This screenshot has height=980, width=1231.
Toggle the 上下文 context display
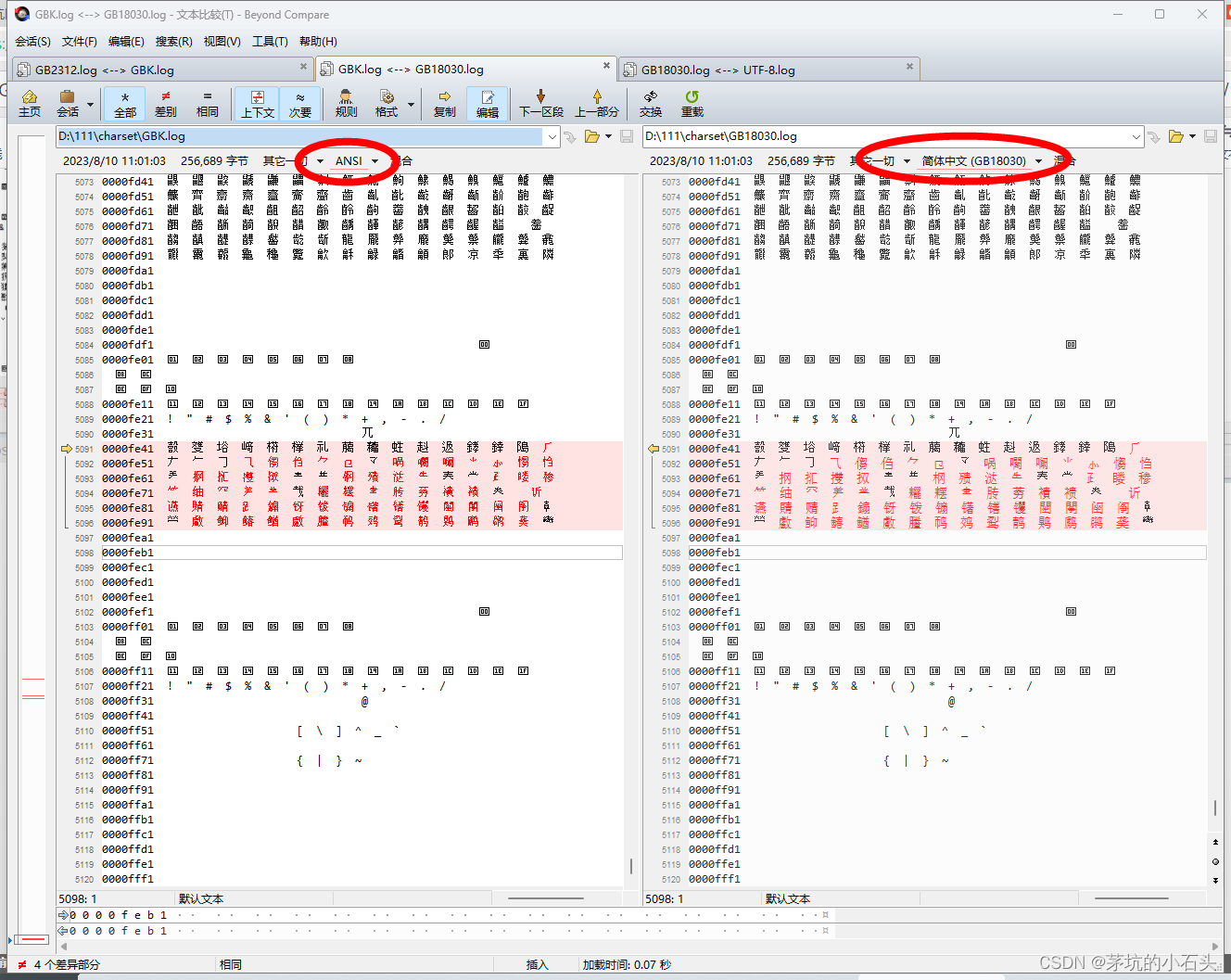258,103
